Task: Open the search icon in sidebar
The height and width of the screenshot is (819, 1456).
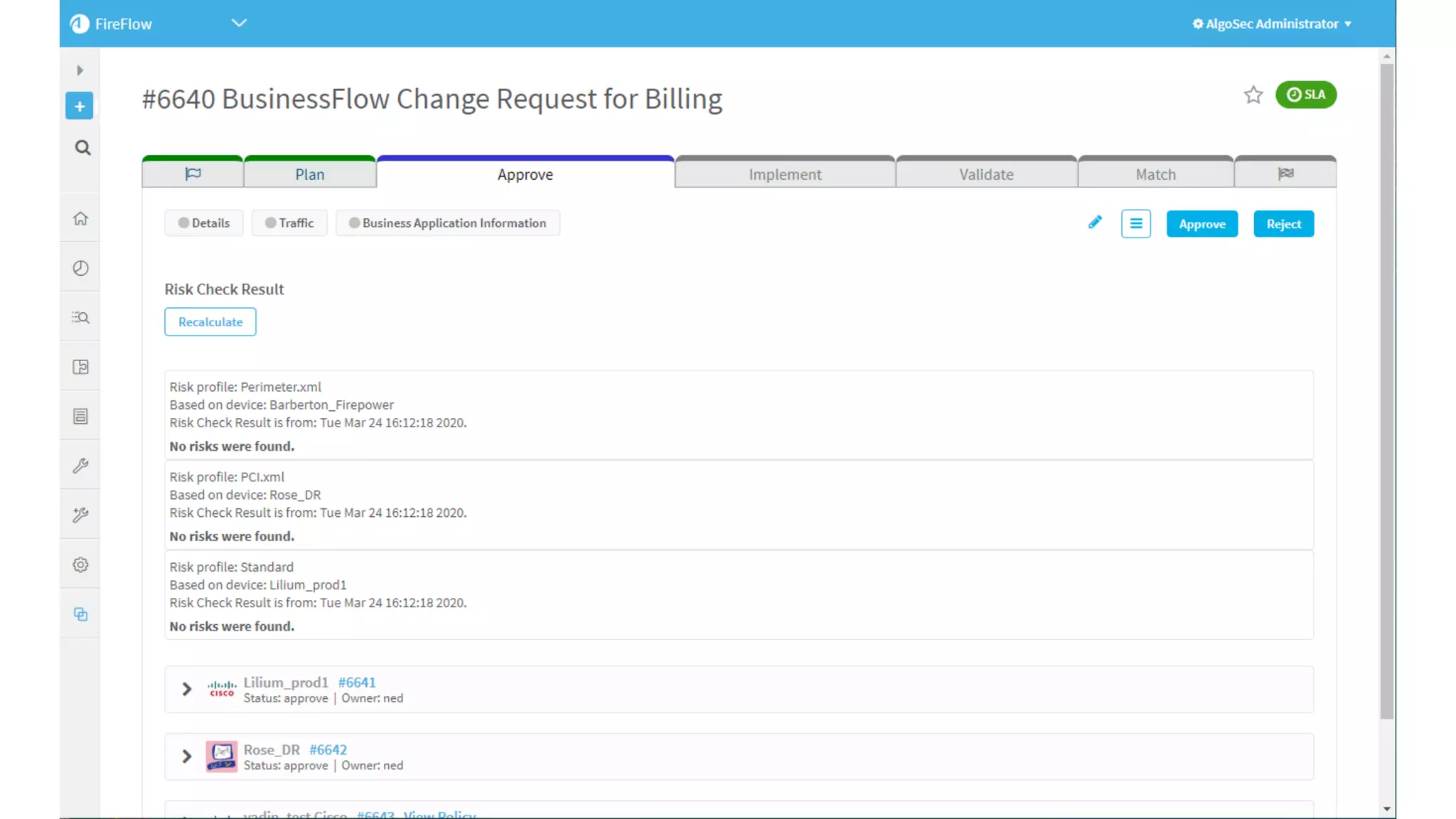Action: [82, 148]
